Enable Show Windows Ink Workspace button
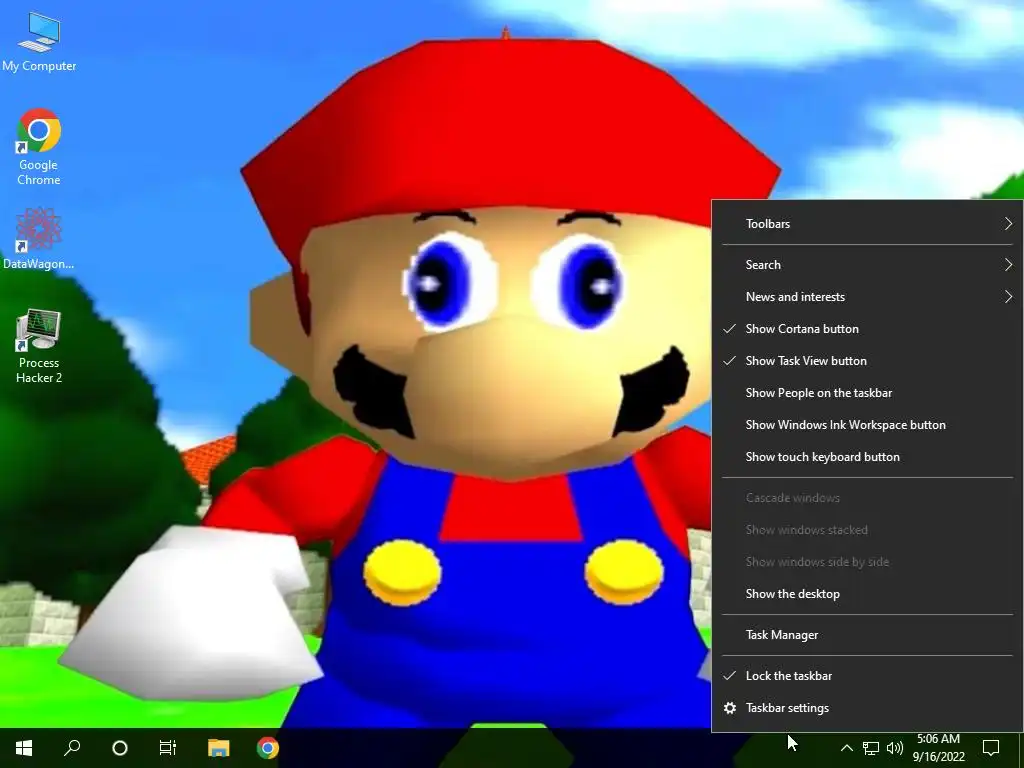The width and height of the screenshot is (1024, 768). (867, 424)
